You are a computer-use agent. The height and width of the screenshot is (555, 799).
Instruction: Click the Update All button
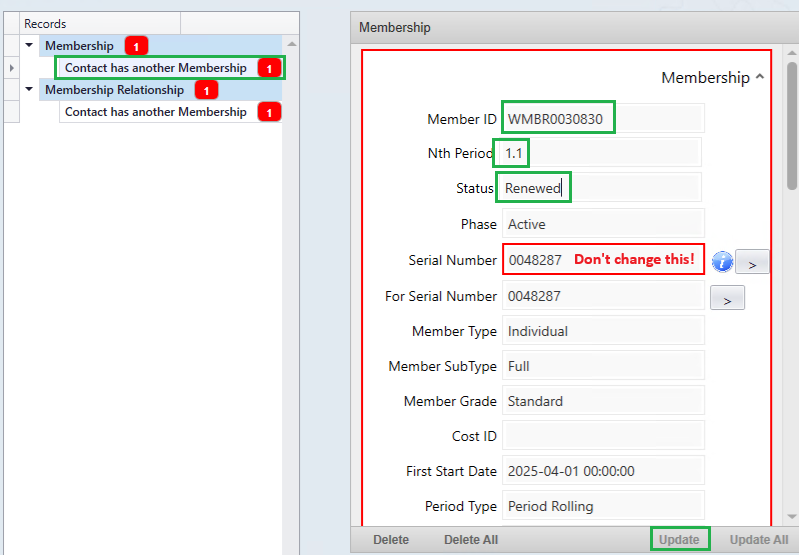pyautogui.click(x=759, y=539)
